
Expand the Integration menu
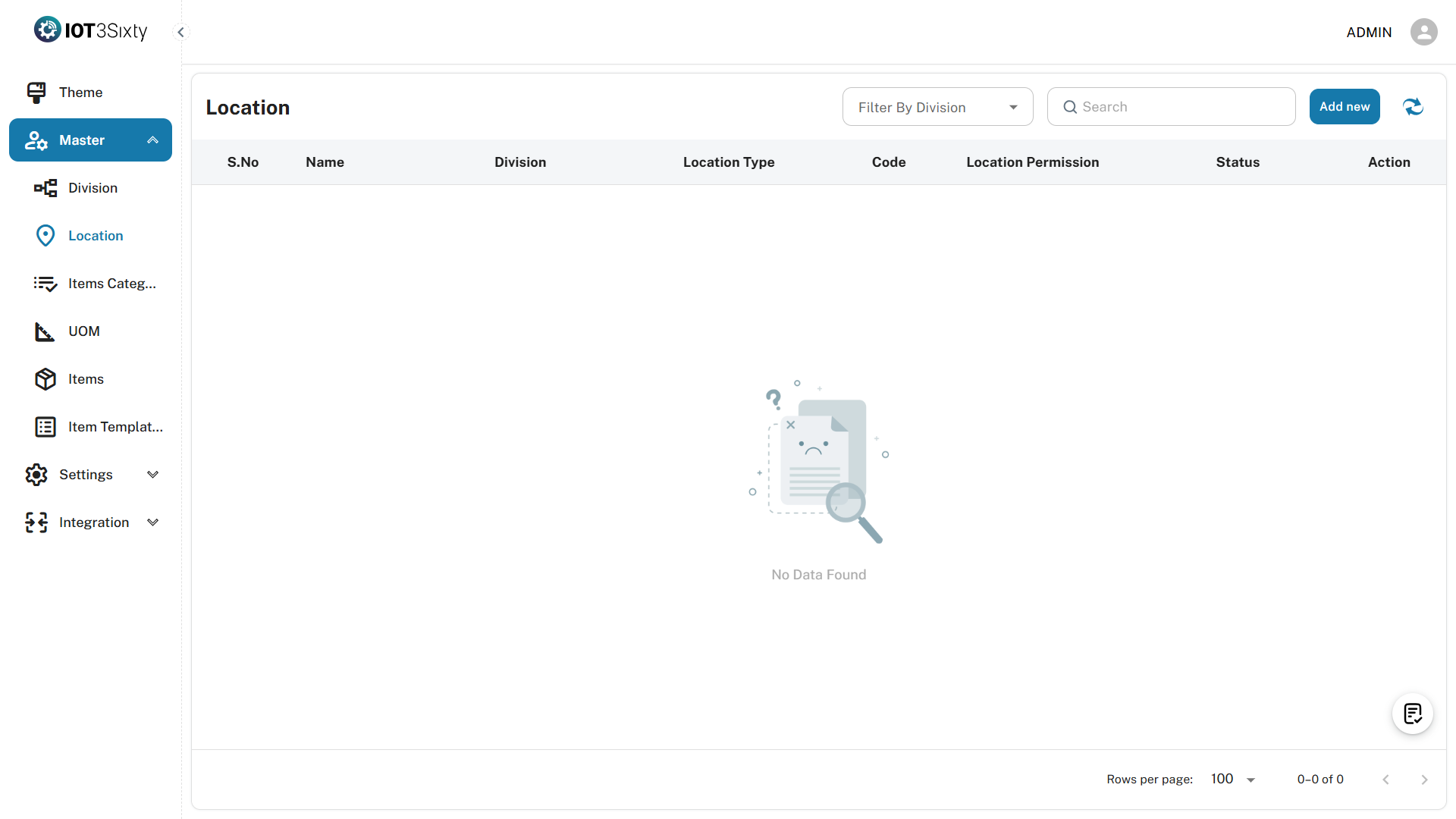point(152,522)
